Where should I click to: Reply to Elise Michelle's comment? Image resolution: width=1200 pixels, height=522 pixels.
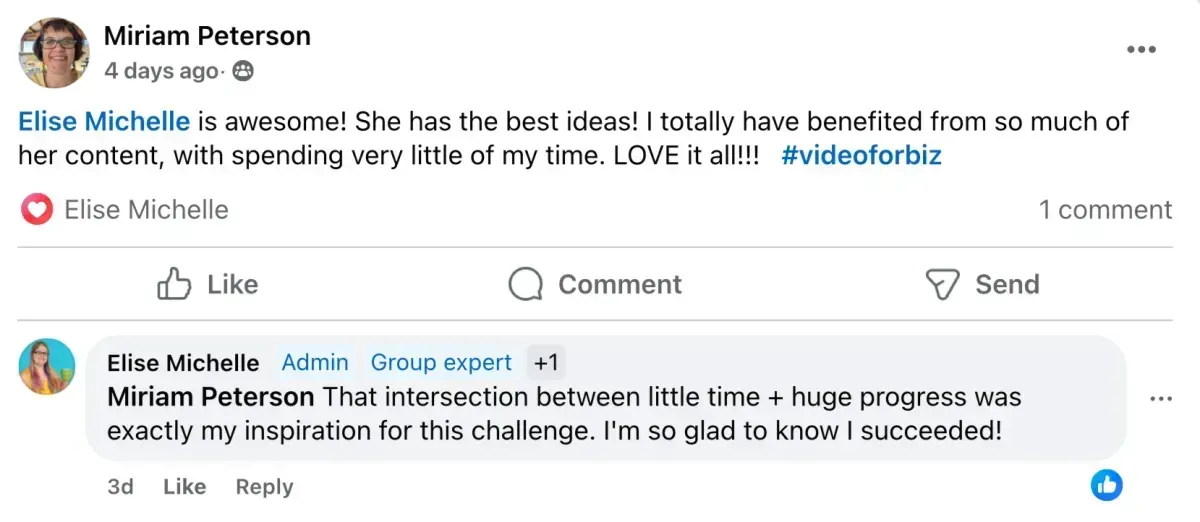pos(264,487)
